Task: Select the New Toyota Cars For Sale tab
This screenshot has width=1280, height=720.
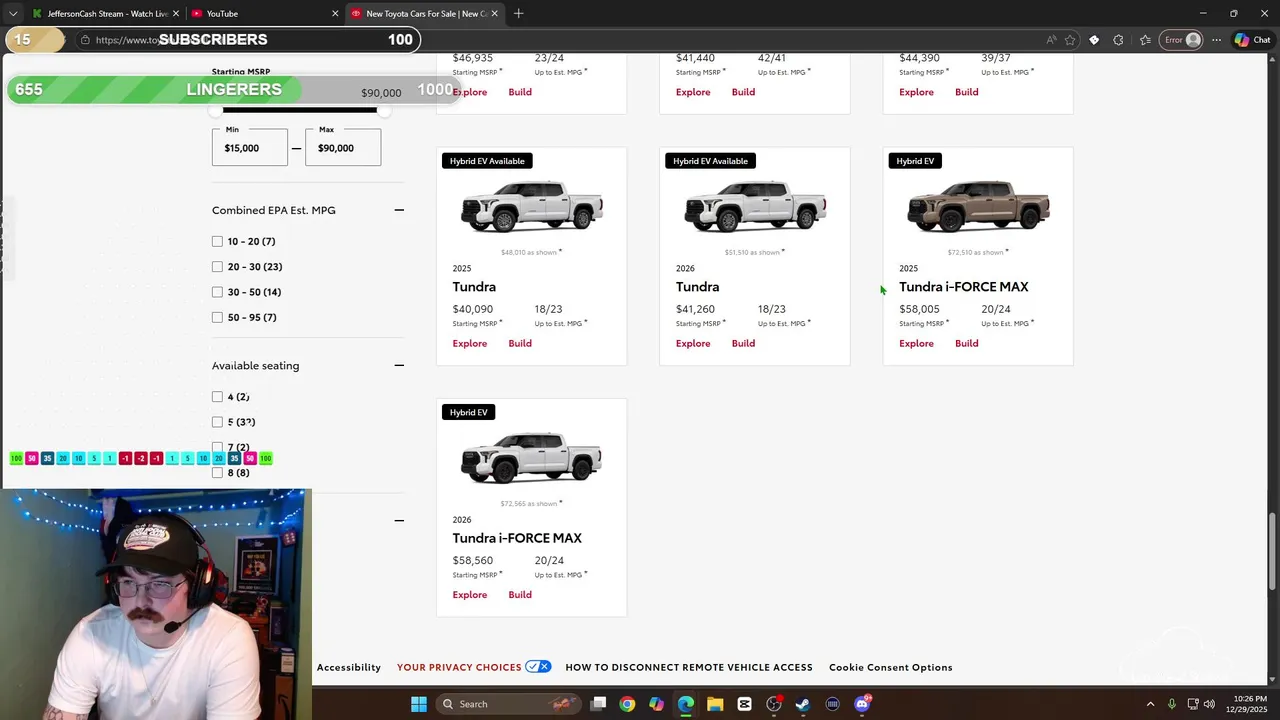Action: (x=426, y=14)
